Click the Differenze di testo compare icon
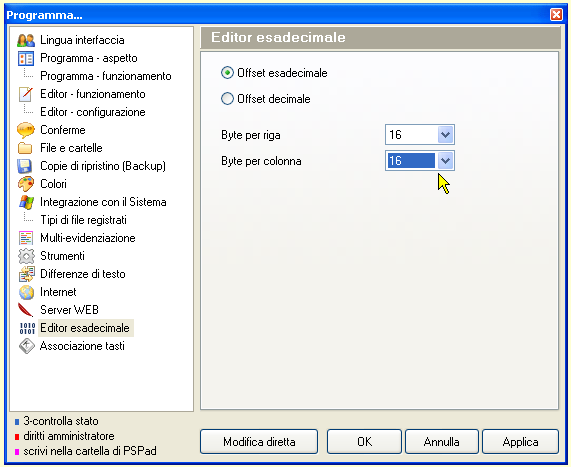 pos(27,274)
